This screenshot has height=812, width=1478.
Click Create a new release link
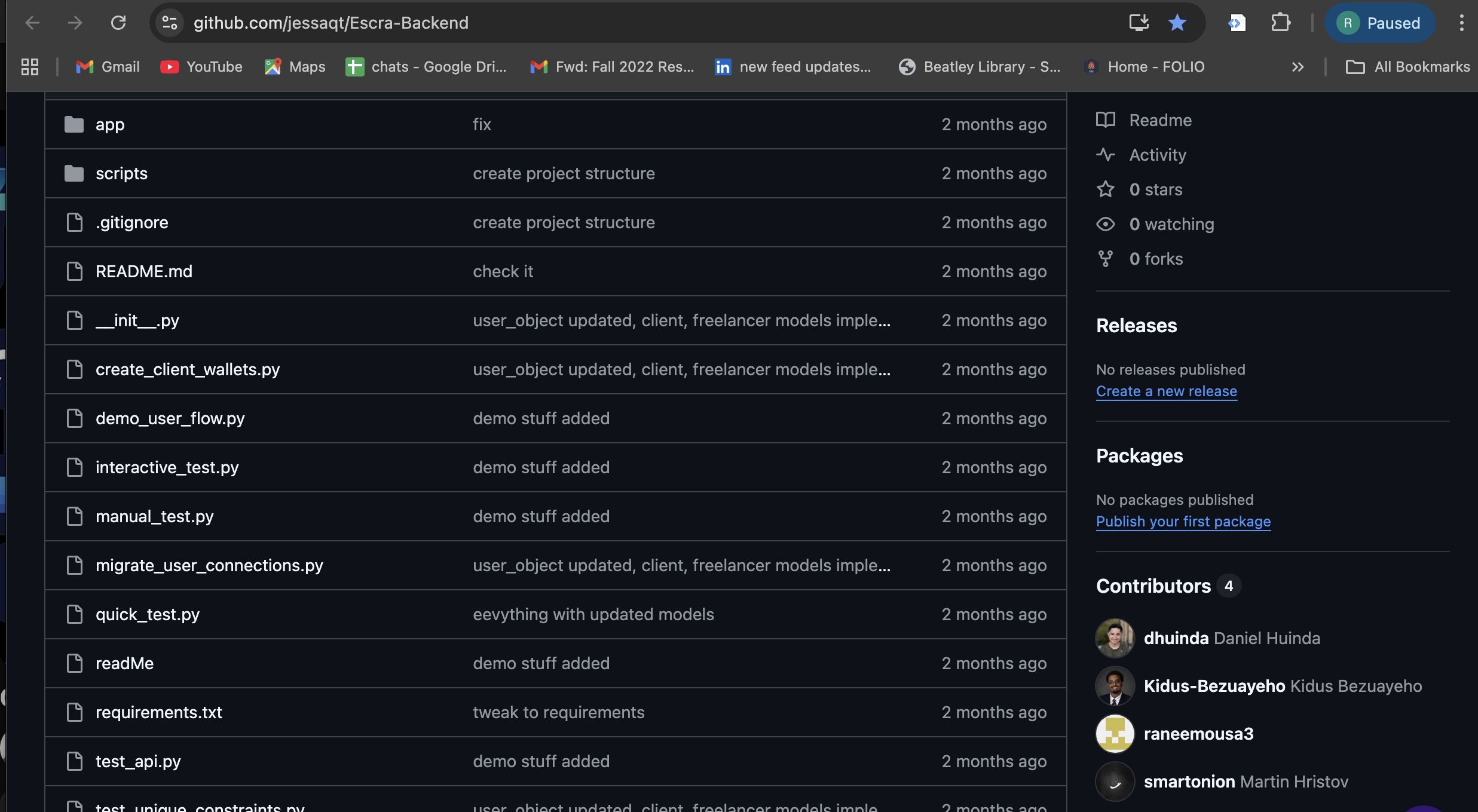[1166, 391]
